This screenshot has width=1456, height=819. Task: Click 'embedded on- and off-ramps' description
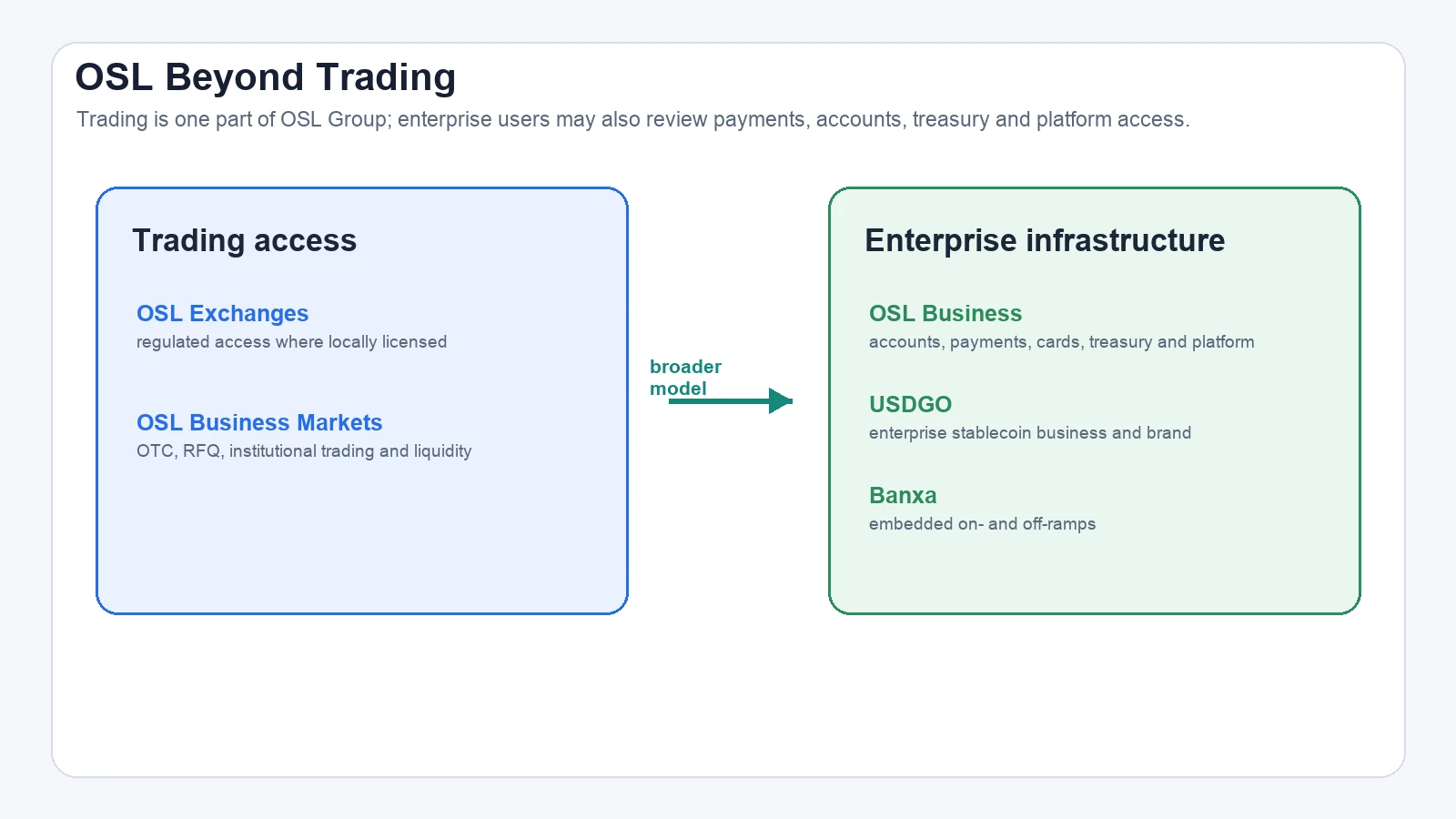pos(982,524)
